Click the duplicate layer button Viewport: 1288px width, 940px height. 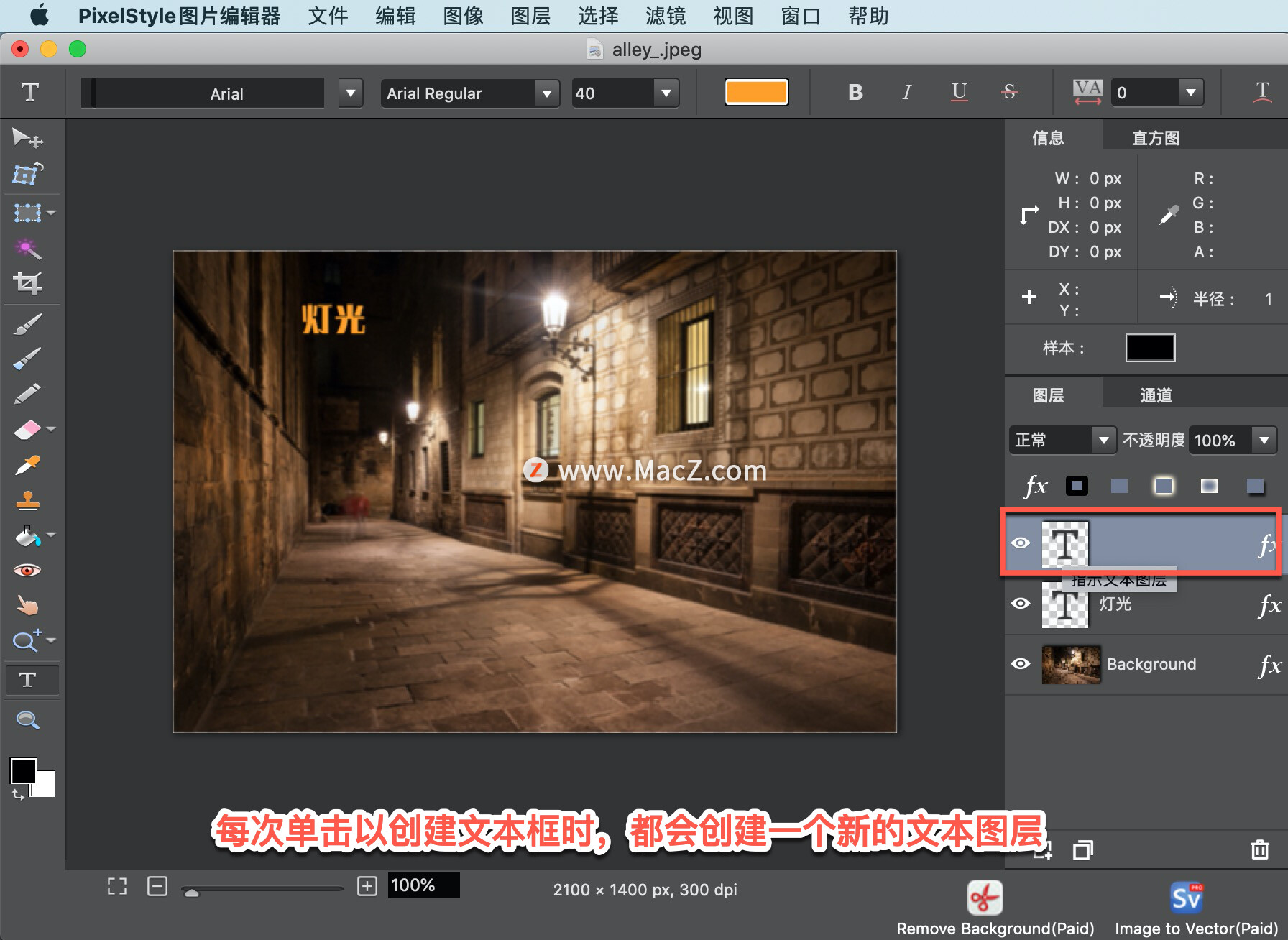pos(1083,849)
